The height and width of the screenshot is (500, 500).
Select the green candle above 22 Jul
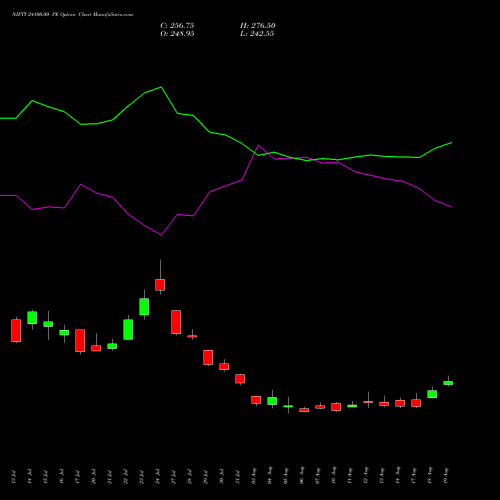128,329
